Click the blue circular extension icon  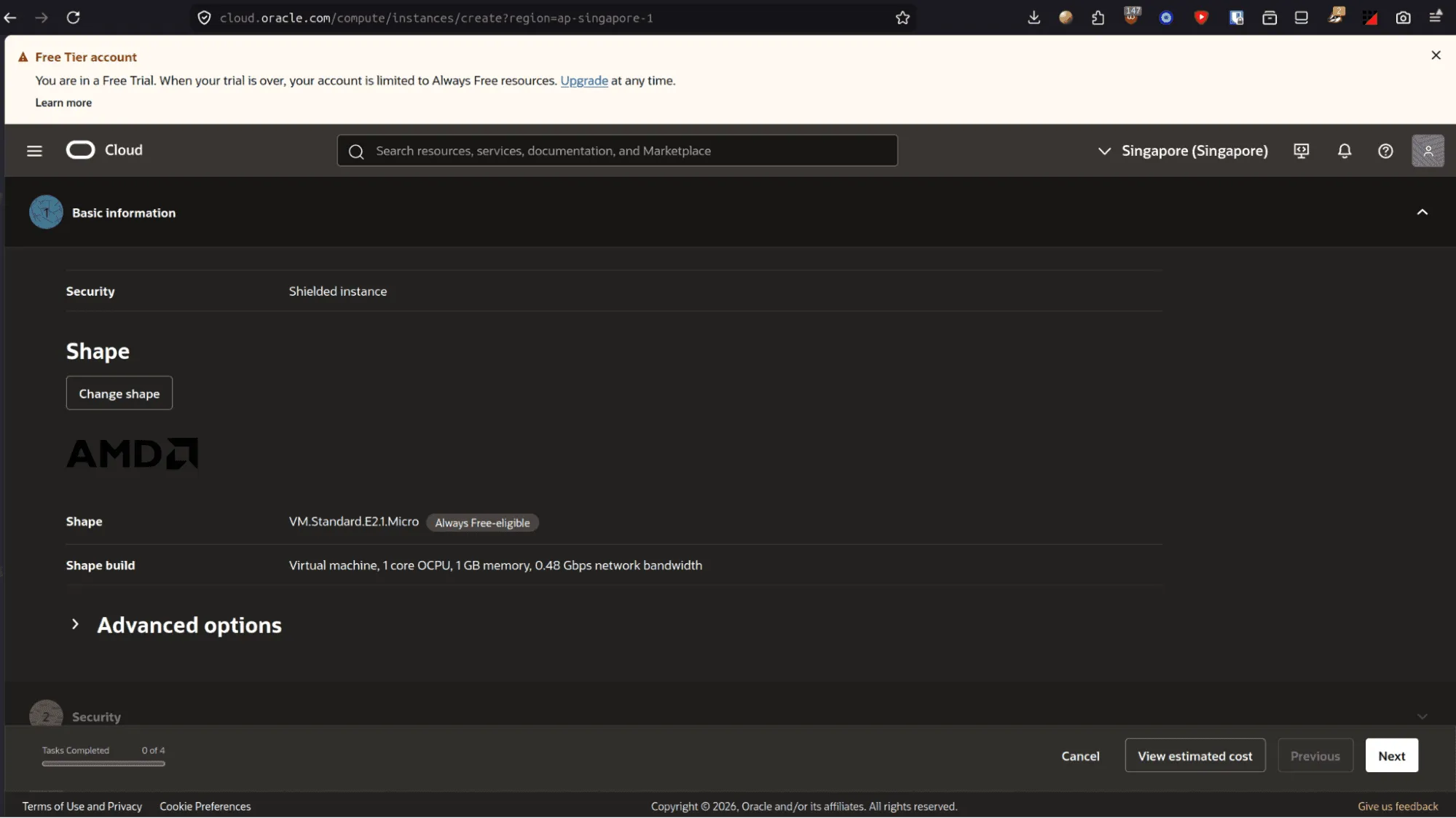1166,17
